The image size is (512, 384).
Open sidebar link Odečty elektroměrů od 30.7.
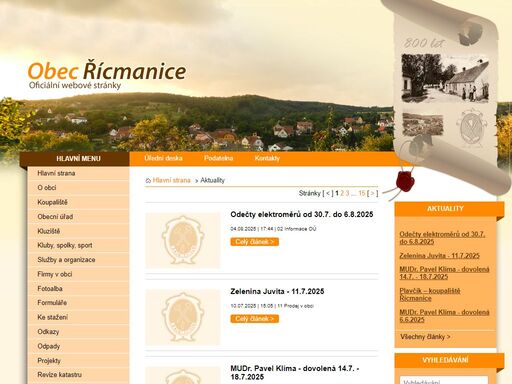(x=442, y=238)
